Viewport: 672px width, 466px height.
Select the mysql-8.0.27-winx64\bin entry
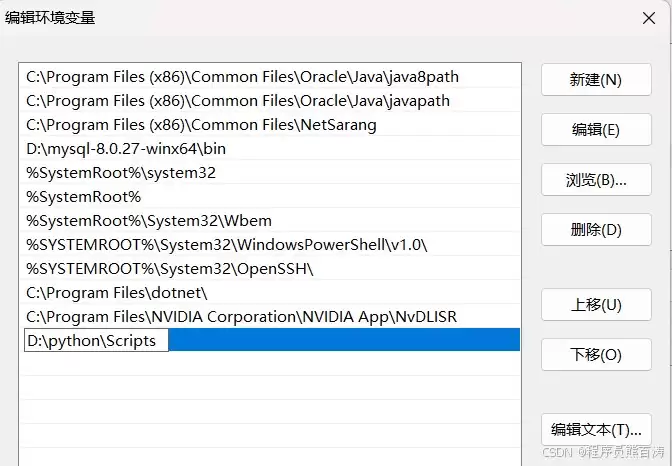270,149
